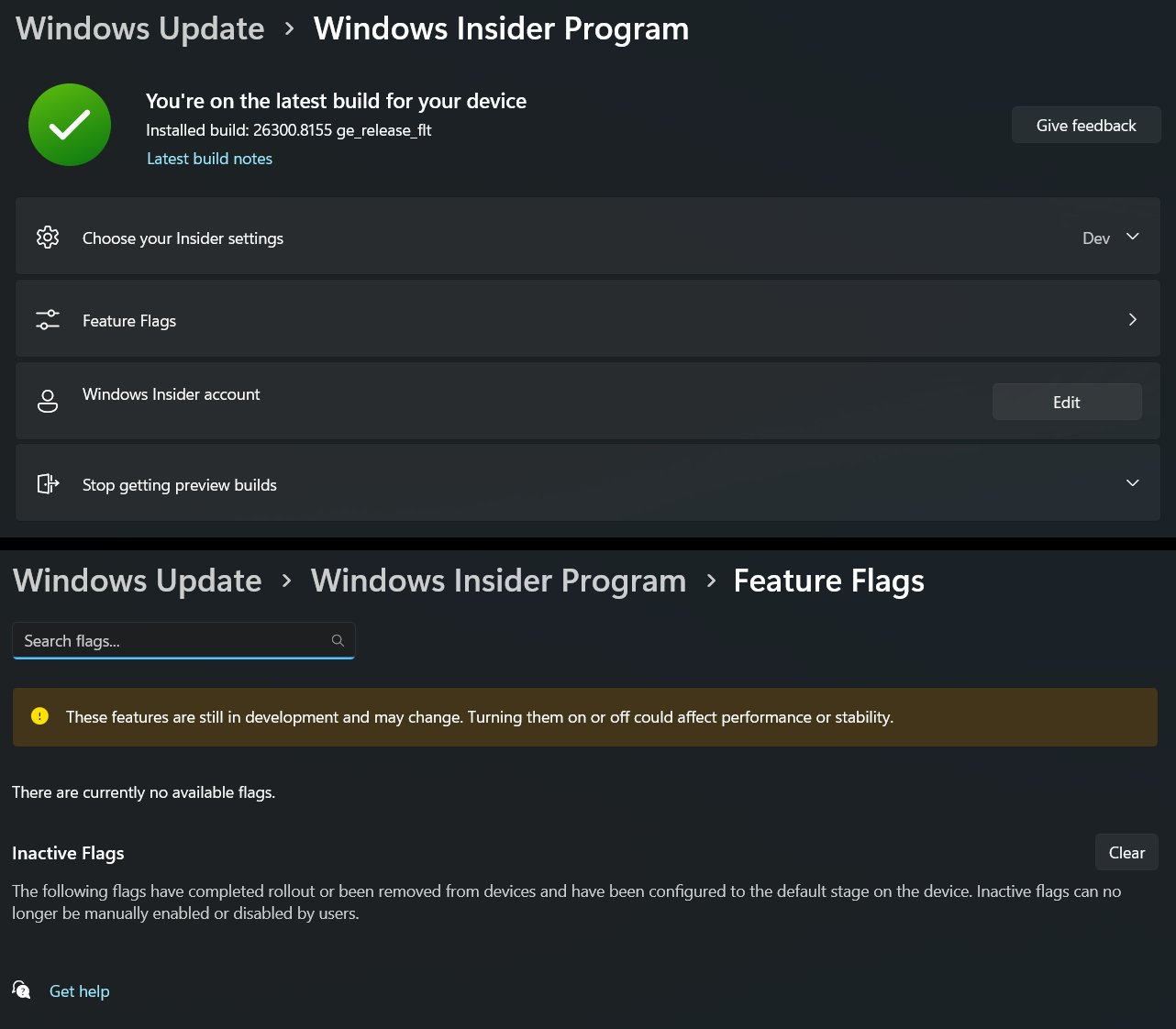Edit the Windows Insider account
Screen dimensions: 1176x1029
coord(1066,402)
